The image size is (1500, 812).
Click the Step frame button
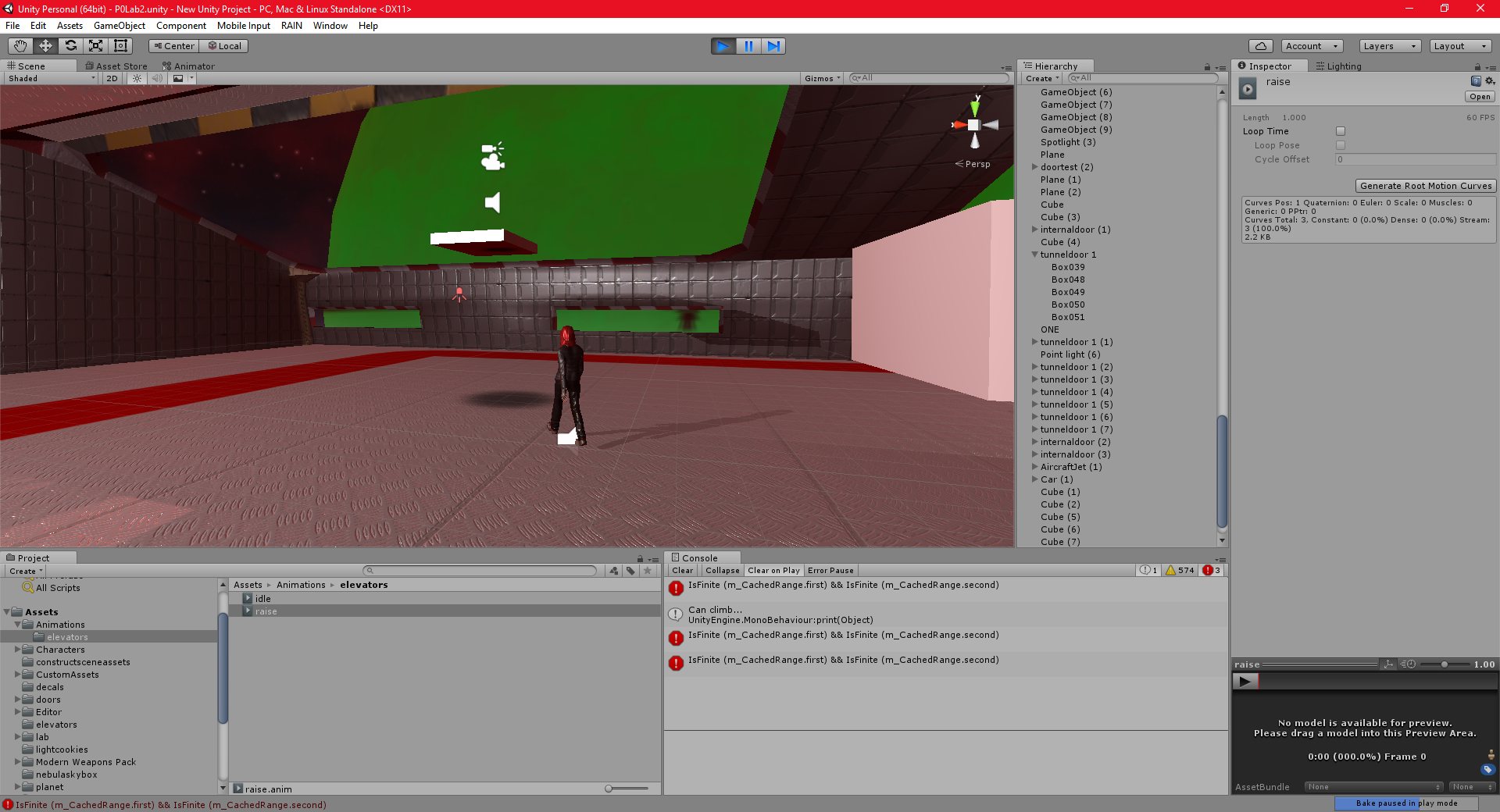pyautogui.click(x=773, y=46)
